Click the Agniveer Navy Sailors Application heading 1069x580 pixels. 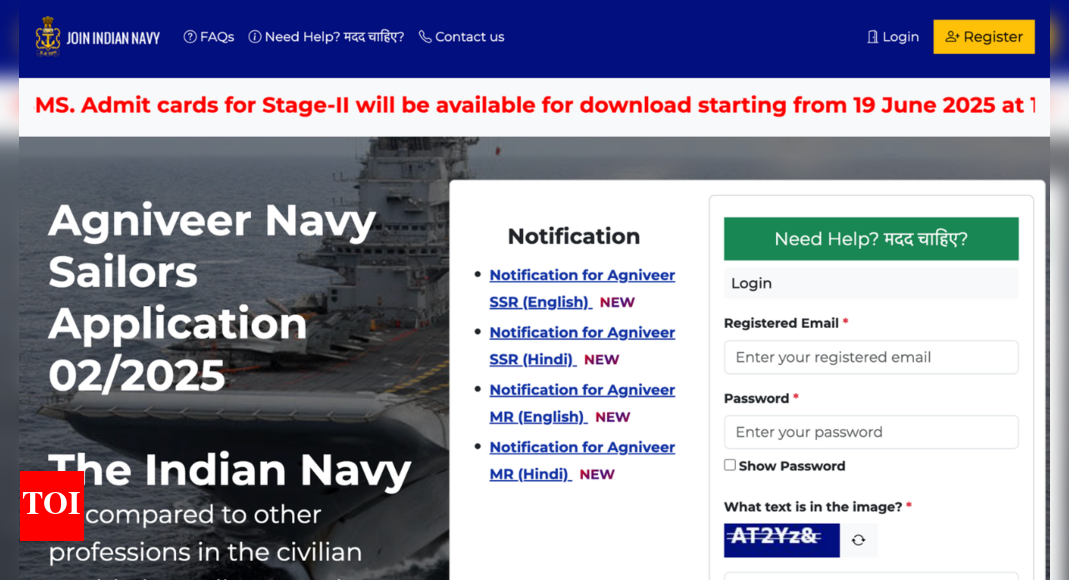coord(212,297)
